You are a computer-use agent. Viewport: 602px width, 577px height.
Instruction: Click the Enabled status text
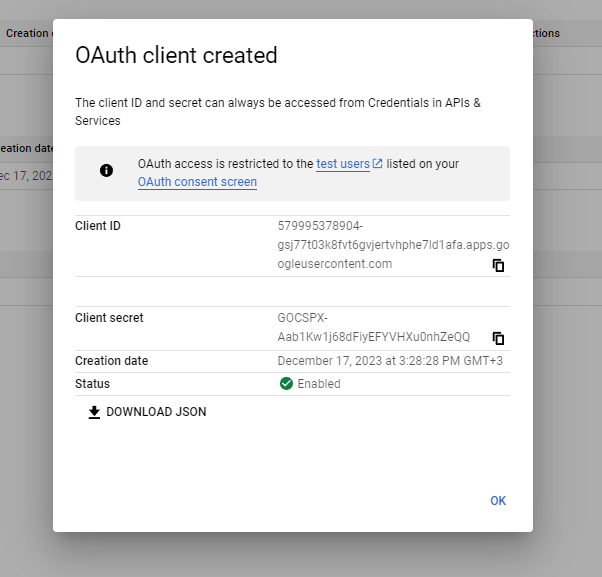click(319, 384)
